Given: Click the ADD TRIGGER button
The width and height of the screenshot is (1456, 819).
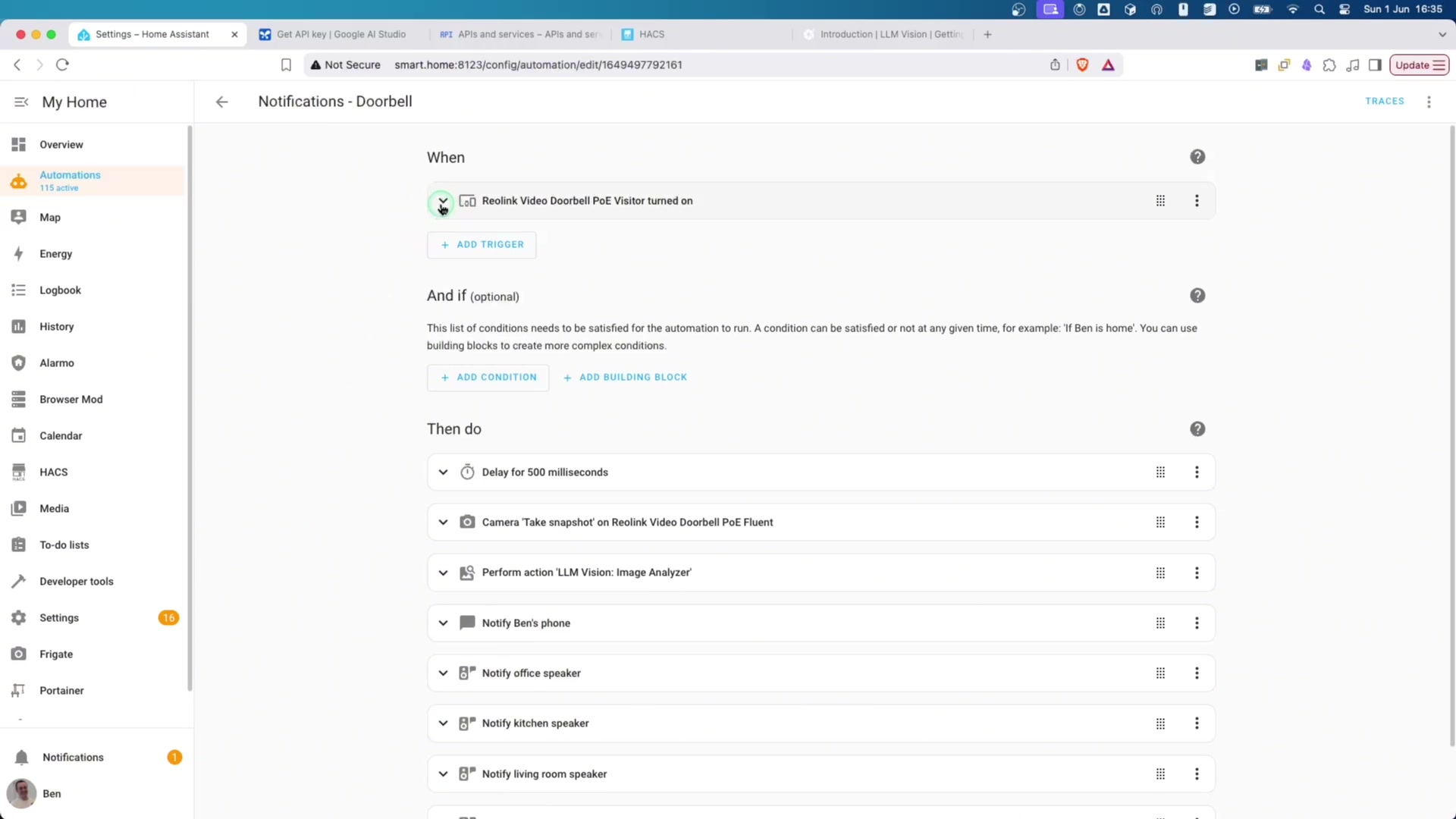Looking at the screenshot, I should pos(482,245).
